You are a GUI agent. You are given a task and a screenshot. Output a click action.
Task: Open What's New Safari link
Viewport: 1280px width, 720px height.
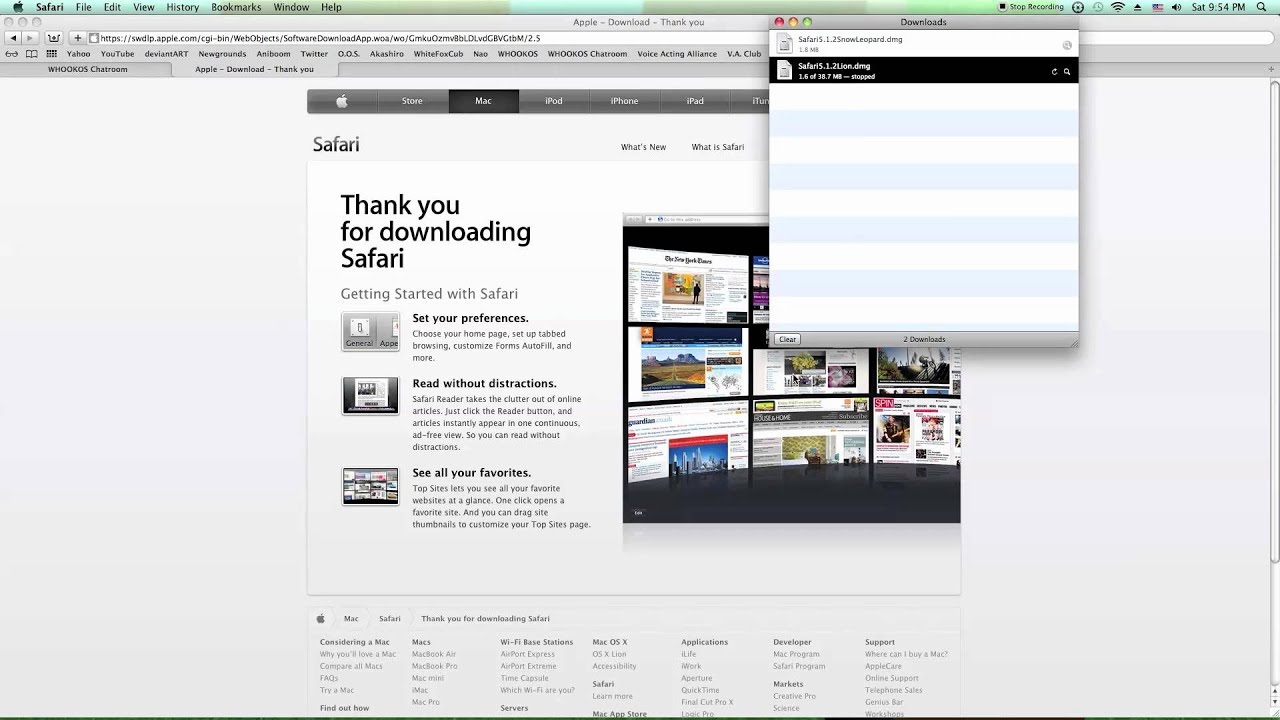tap(643, 147)
